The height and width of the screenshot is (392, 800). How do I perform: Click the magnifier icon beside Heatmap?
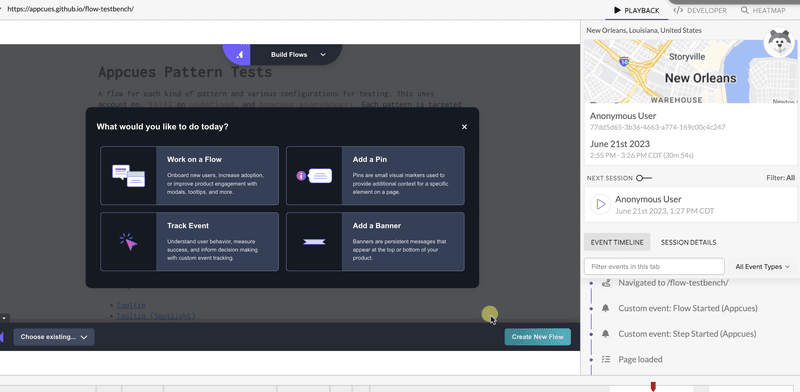point(744,10)
